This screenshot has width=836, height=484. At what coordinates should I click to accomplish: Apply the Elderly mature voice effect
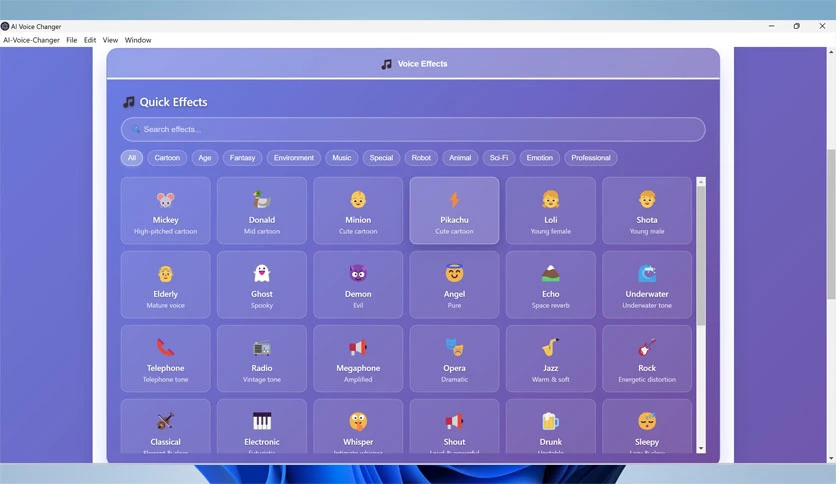(165, 285)
